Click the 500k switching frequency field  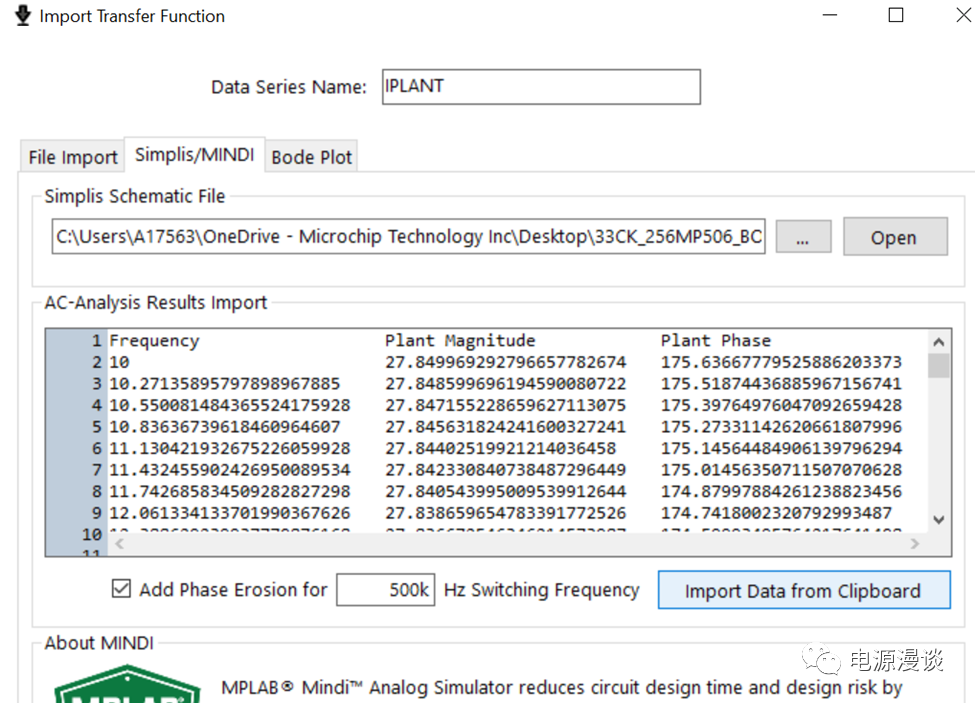point(386,590)
